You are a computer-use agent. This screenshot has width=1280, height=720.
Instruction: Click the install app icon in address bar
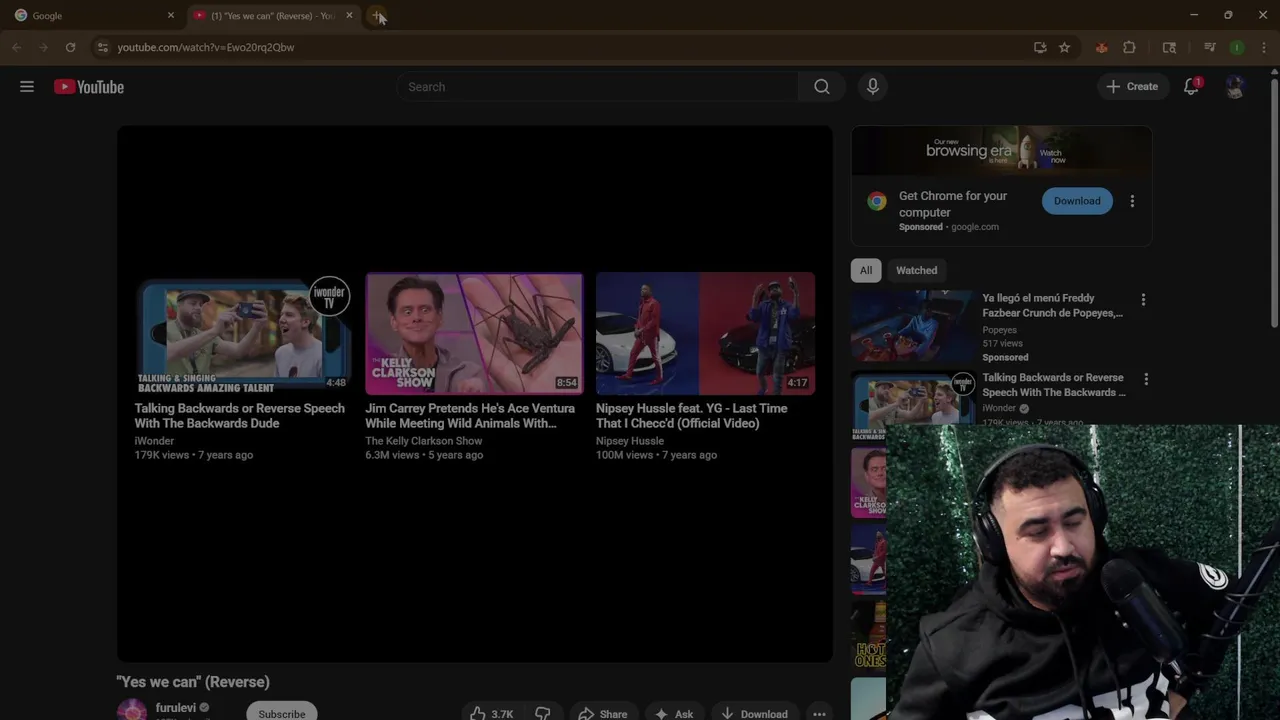[1040, 47]
